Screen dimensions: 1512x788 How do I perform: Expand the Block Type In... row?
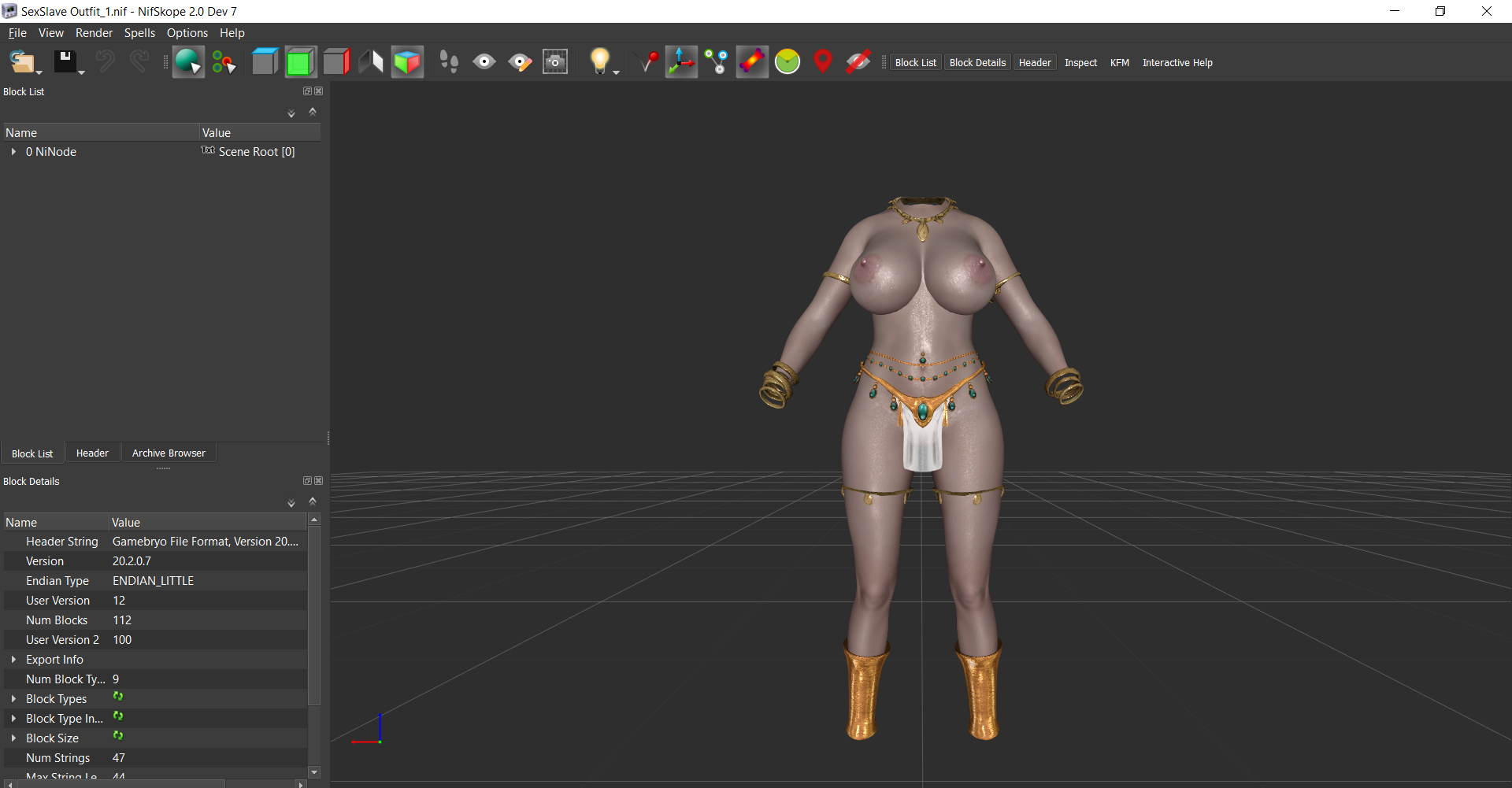pos(13,719)
